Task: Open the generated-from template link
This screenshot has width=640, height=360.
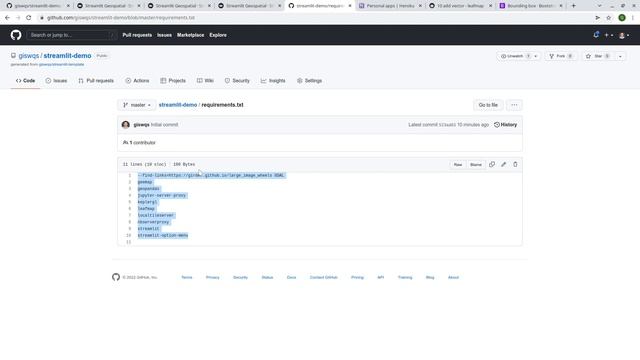Action: pyautogui.click(x=61, y=64)
